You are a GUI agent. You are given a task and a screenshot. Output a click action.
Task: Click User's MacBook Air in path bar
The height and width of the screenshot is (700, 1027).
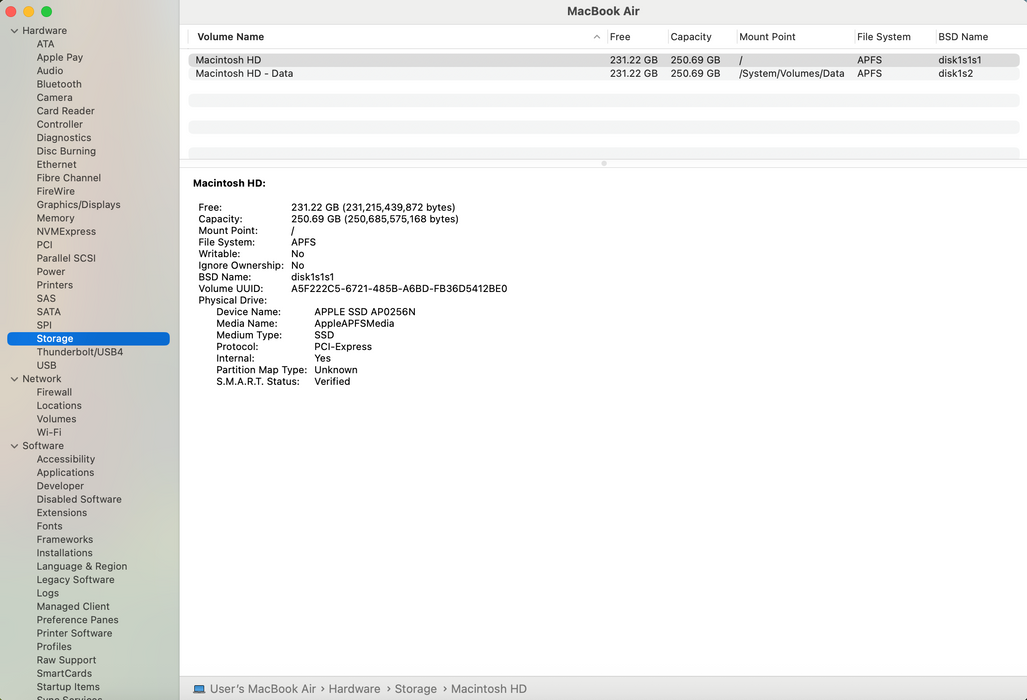[x=263, y=689]
